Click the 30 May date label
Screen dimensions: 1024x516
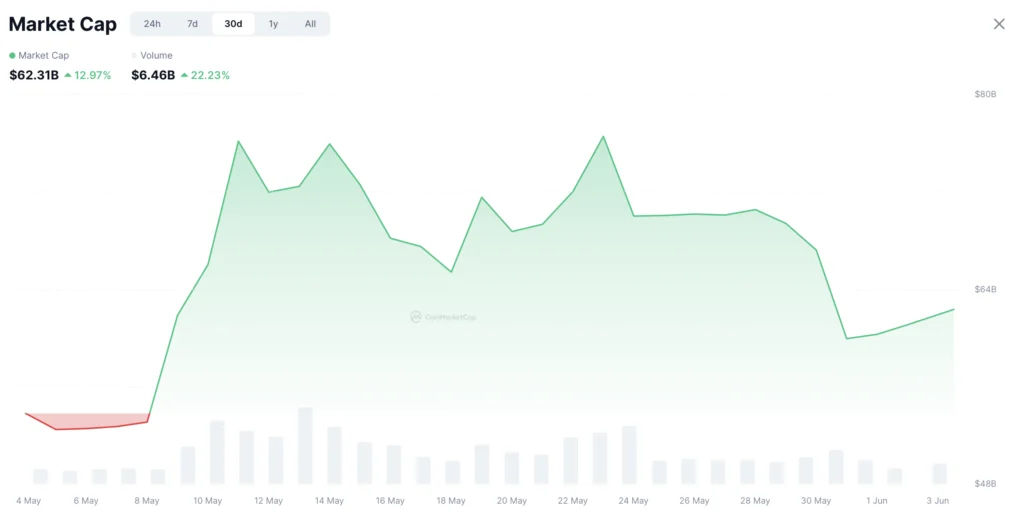[x=816, y=501]
